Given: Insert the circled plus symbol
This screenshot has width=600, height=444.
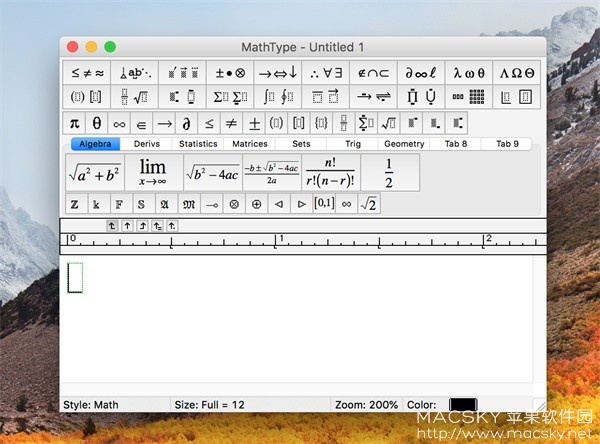Looking at the screenshot, I should 256,204.
